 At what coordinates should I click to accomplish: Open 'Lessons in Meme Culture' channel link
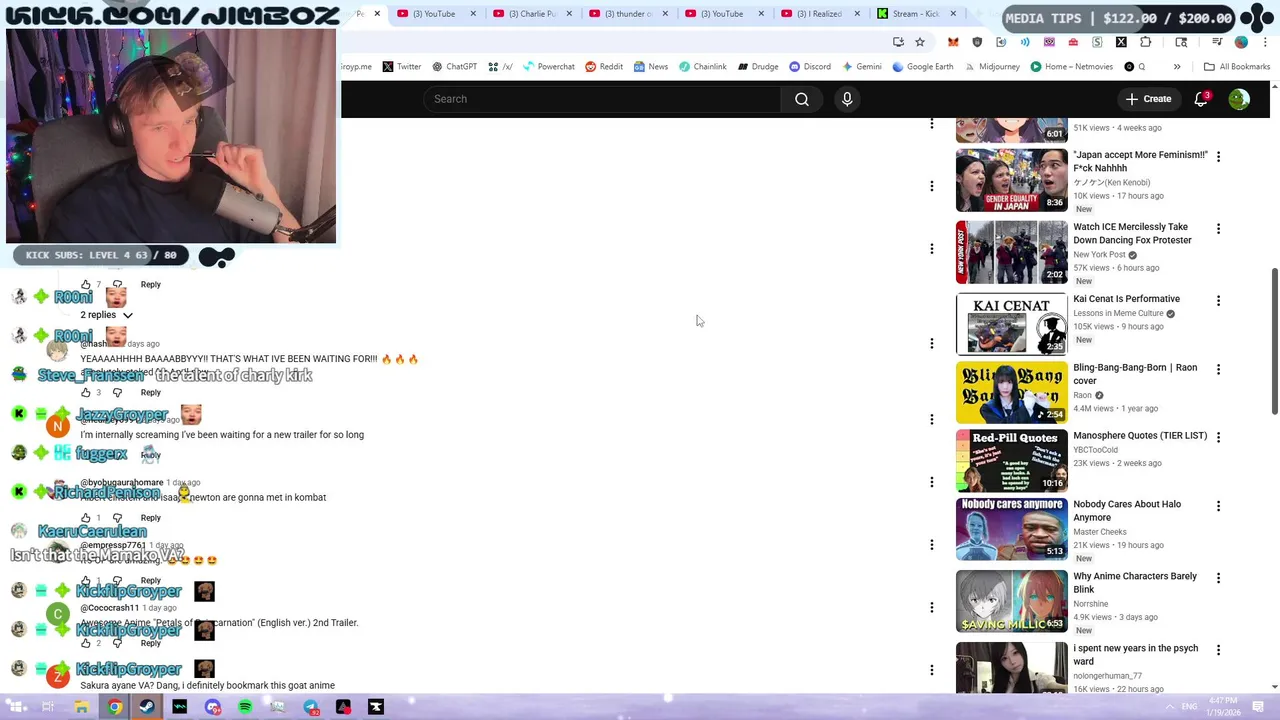click(x=1118, y=313)
